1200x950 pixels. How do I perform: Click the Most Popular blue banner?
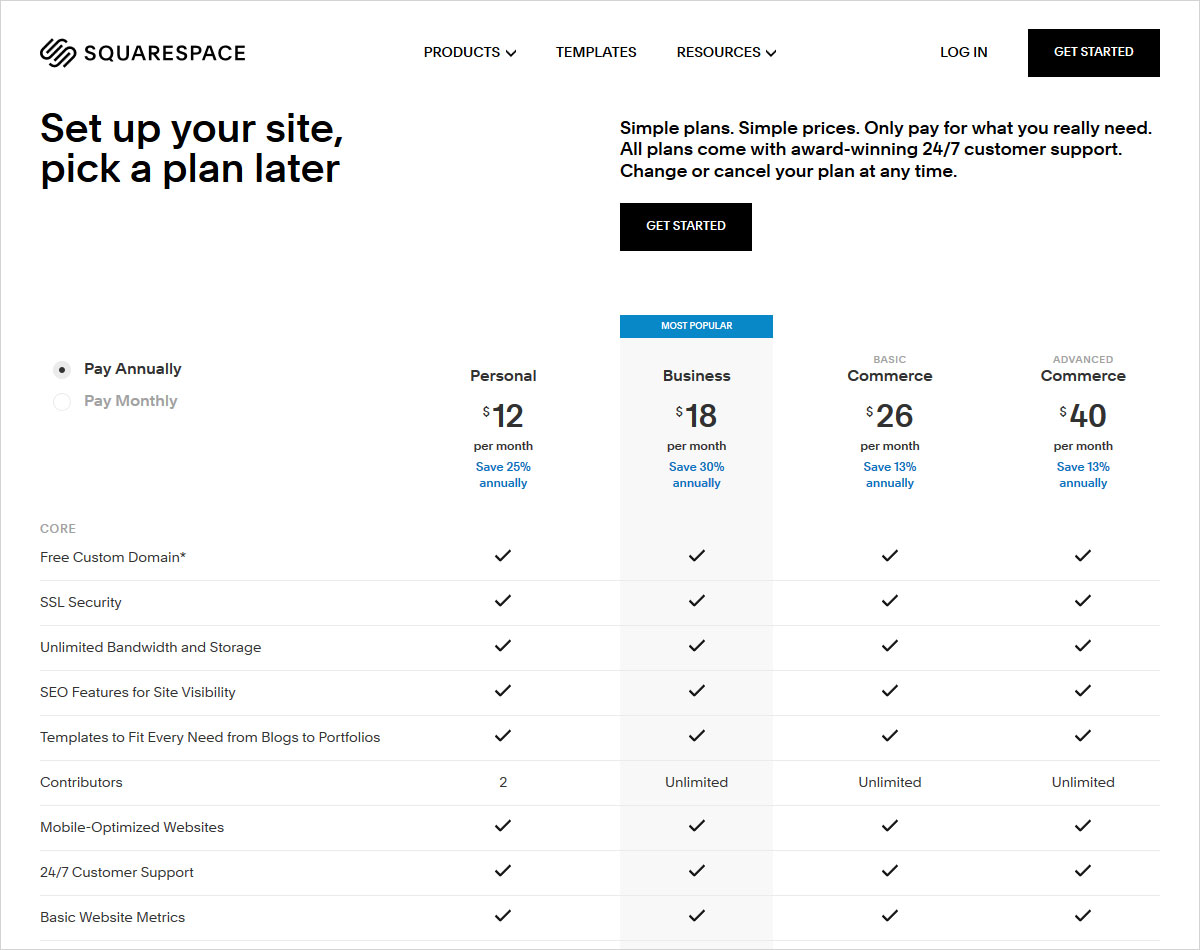coord(696,326)
